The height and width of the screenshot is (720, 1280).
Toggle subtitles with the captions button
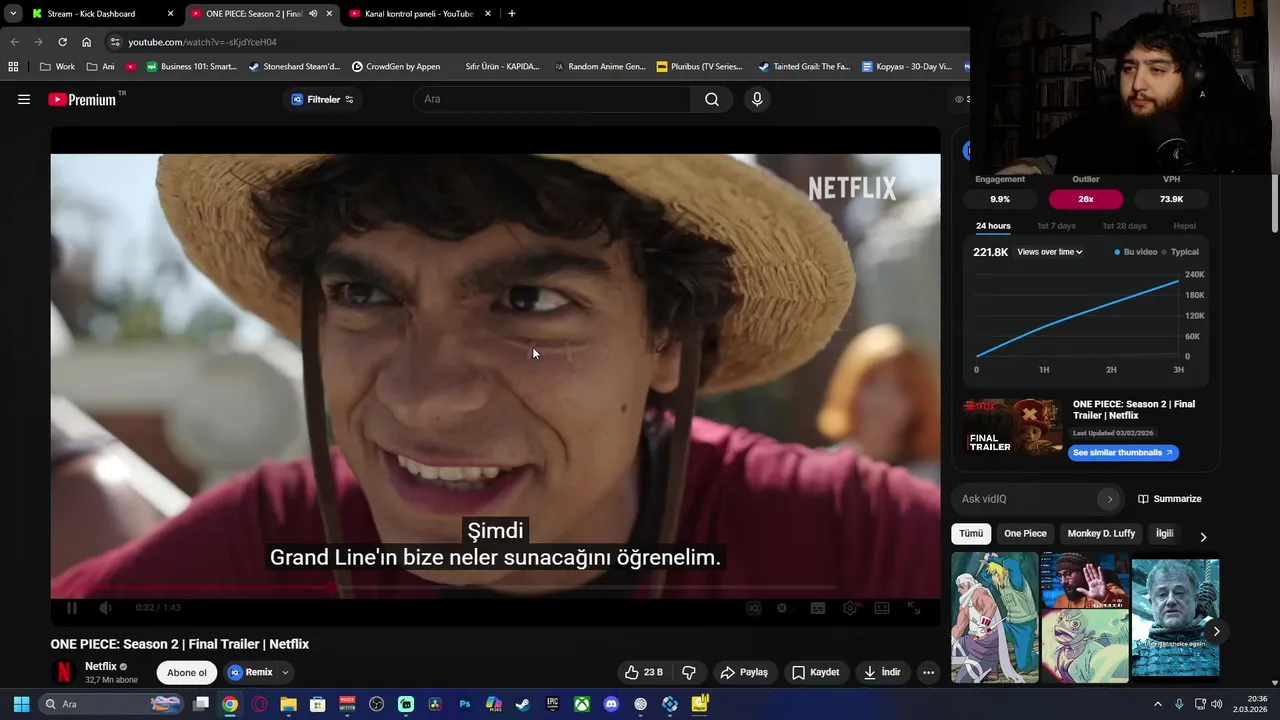[x=818, y=608]
